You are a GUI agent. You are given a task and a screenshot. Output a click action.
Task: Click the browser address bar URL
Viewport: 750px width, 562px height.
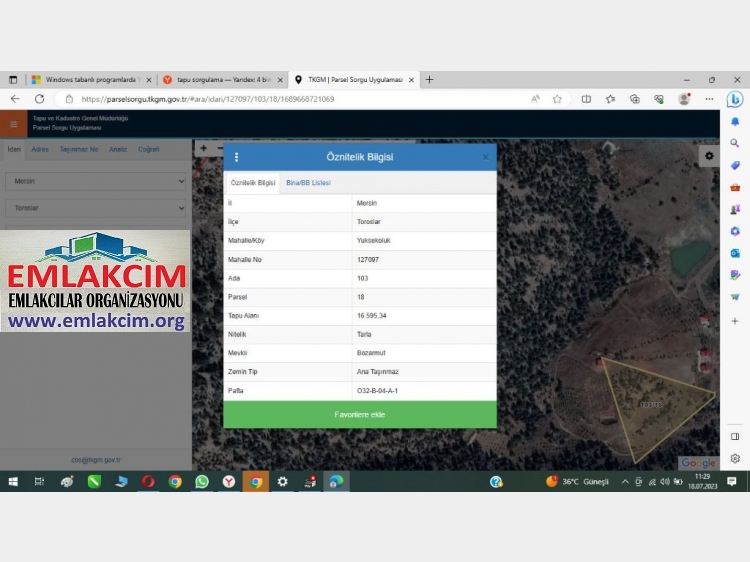coord(208,99)
